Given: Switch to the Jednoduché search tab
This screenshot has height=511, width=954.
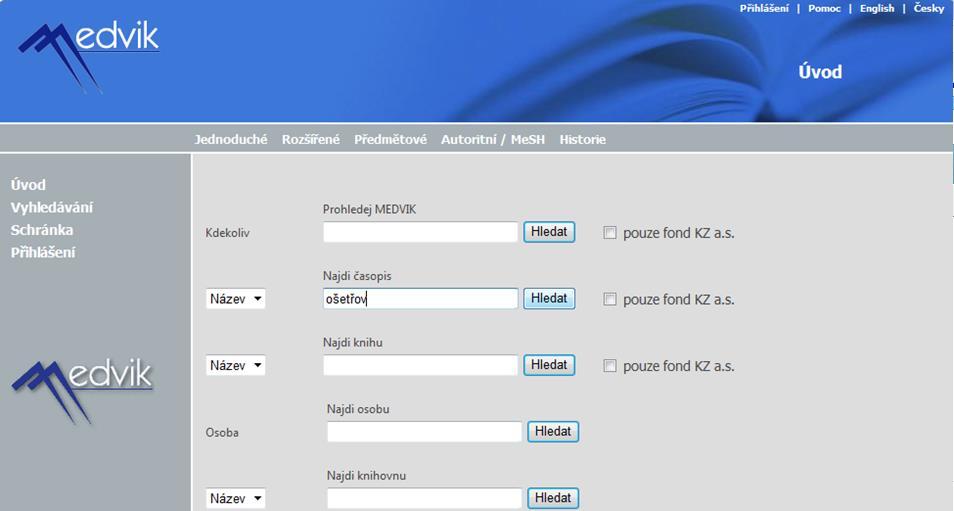Looking at the screenshot, I should 231,139.
